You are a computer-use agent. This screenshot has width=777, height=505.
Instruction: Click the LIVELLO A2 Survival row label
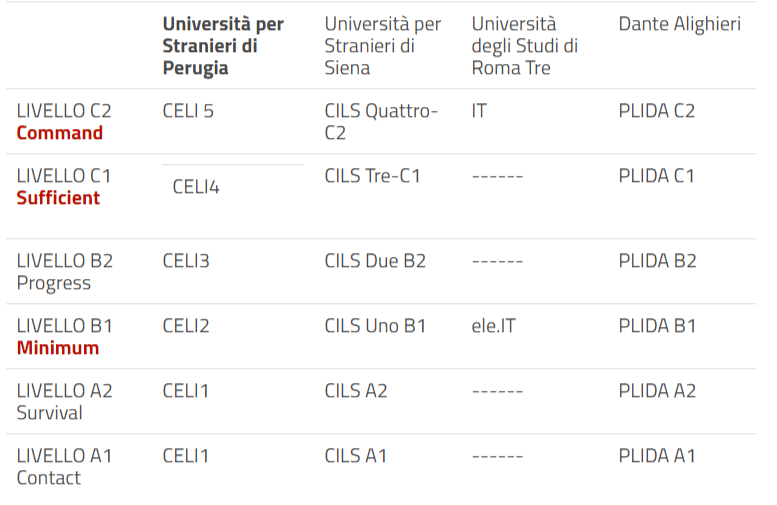point(64,402)
